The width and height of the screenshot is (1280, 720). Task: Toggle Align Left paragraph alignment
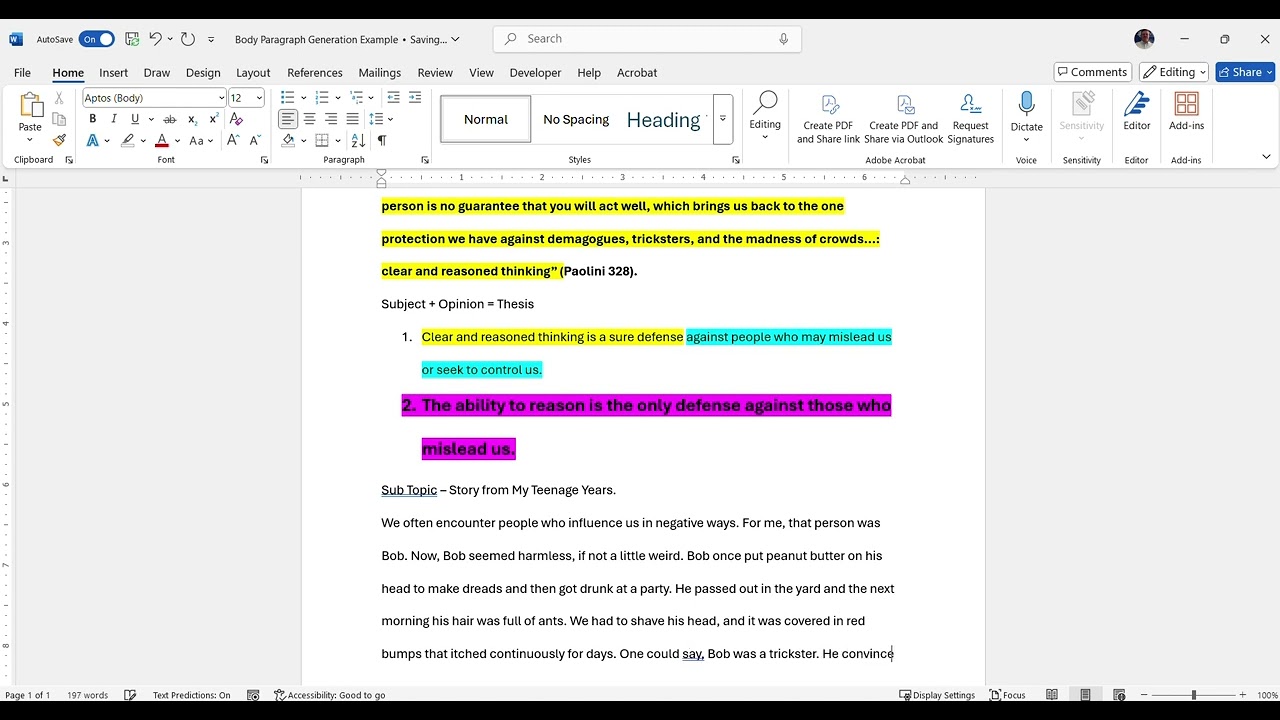(x=288, y=119)
